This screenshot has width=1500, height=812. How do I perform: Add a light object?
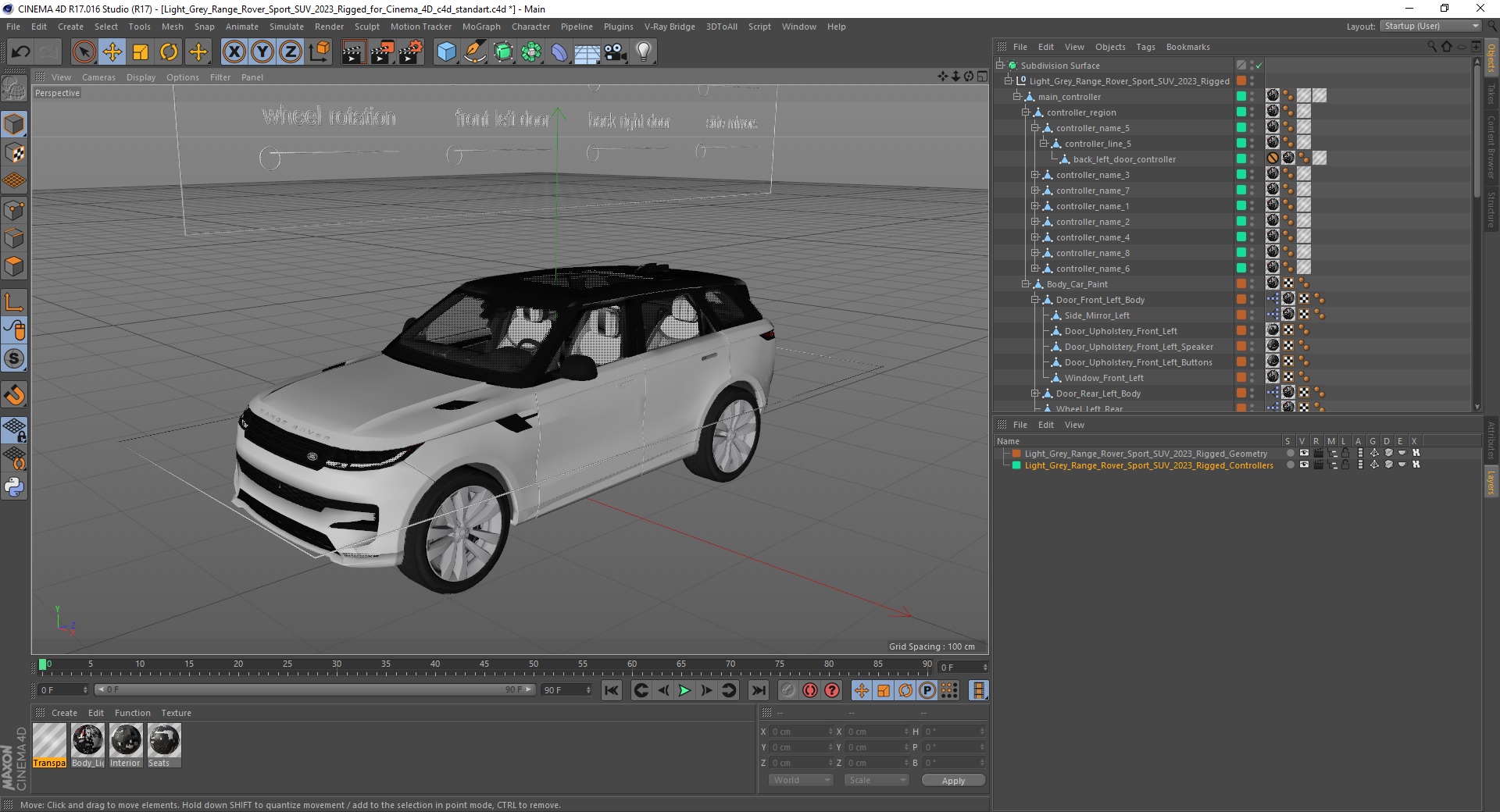644,52
